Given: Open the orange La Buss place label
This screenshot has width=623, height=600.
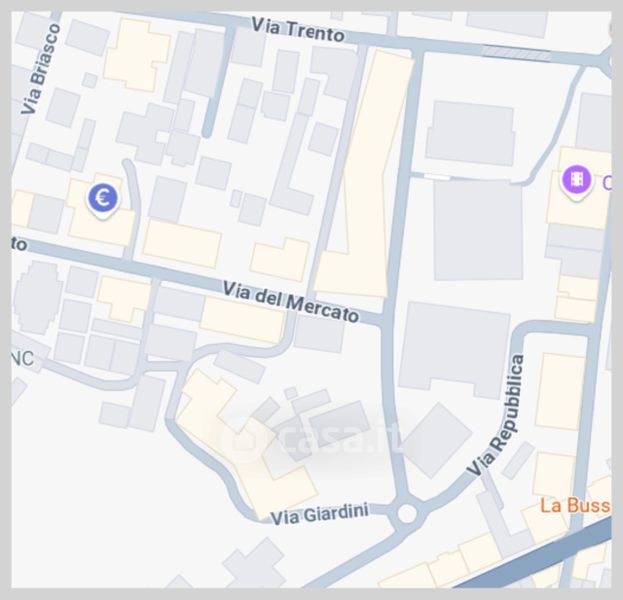Looking at the screenshot, I should pos(575,506).
